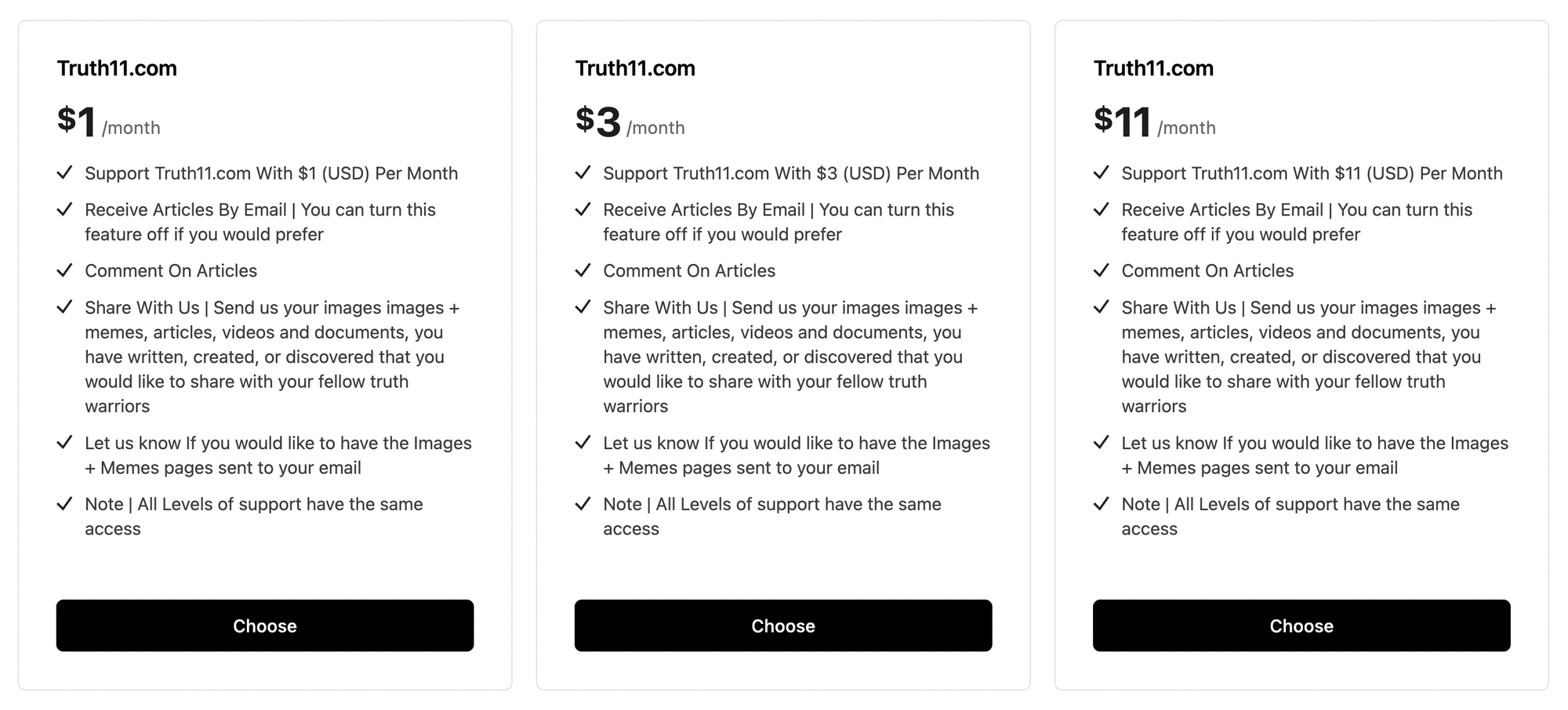
Task: Click checkmark beside Support With $3 text
Action: point(583,172)
